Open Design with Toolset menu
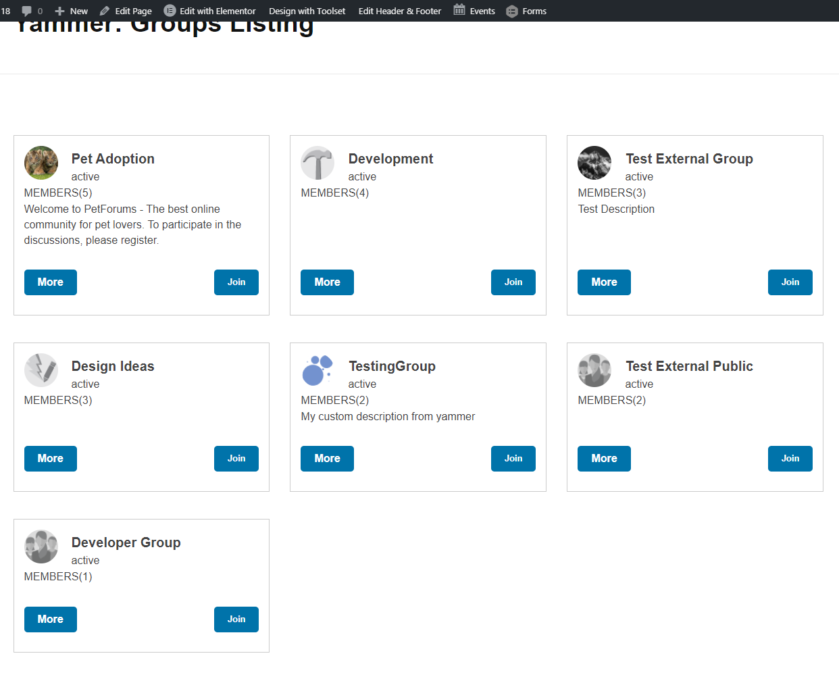 [x=307, y=11]
